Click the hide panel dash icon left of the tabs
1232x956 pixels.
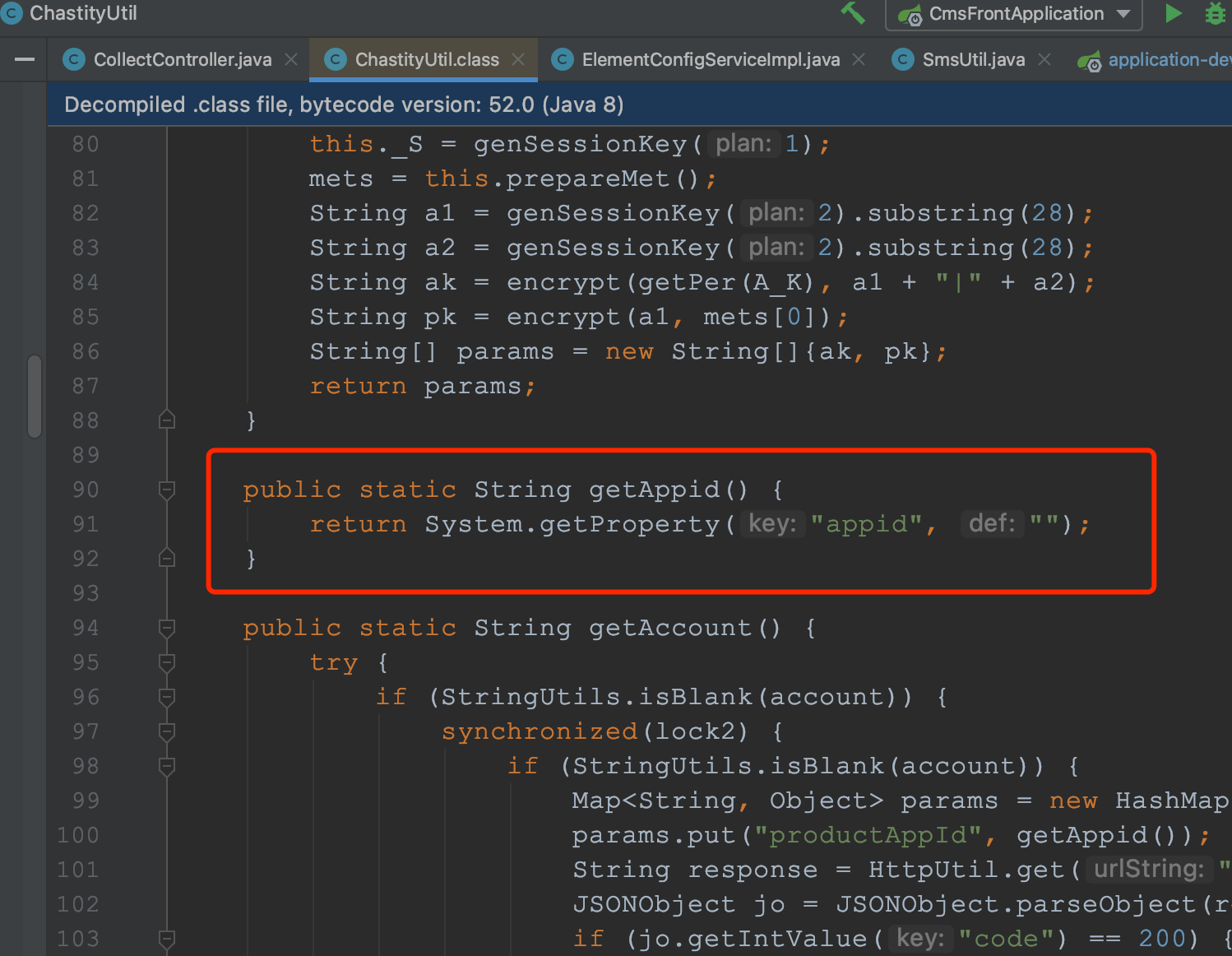pos(25,59)
